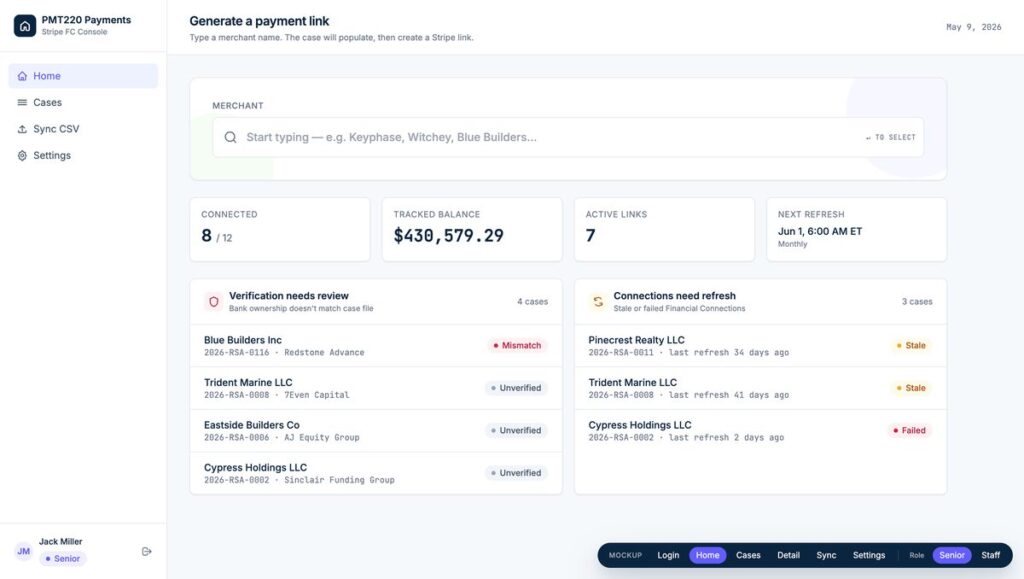The height and width of the screenshot is (579, 1024).
Task: Click the JM user avatar
Action: pyautogui.click(x=24, y=552)
